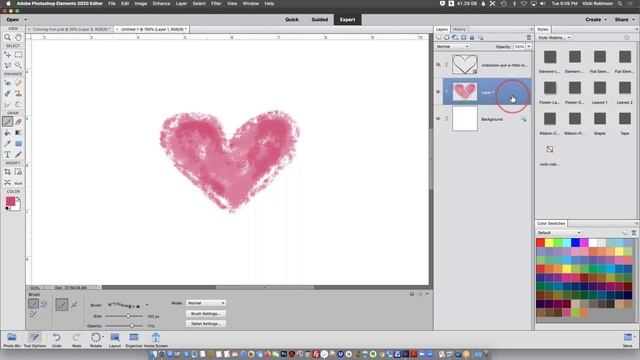Click the Brush Settings button

tap(206, 314)
